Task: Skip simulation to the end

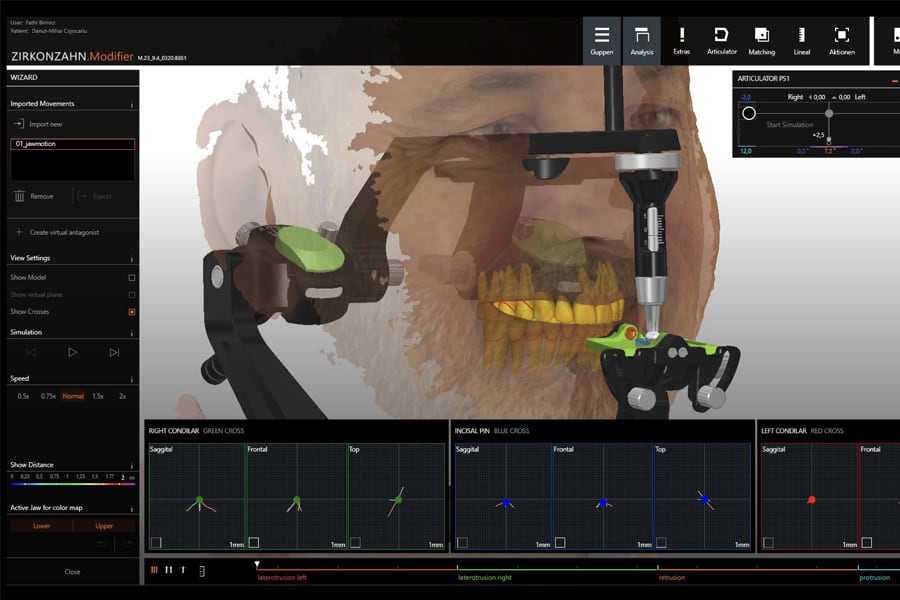Action: point(114,352)
